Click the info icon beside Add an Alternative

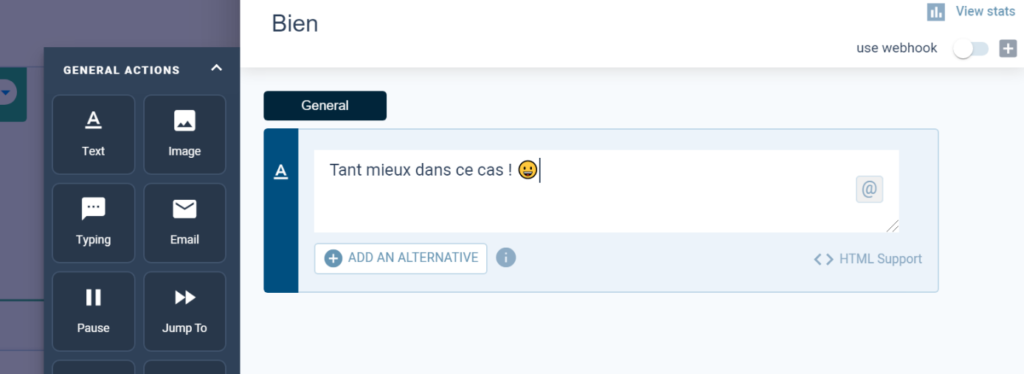pyautogui.click(x=505, y=258)
